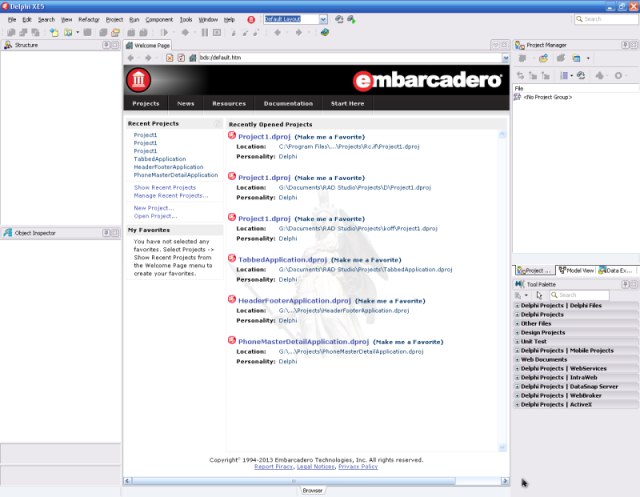Image resolution: width=640 pixels, height=497 pixels.
Task: Click the New Items toolbar icon
Action: [54, 32]
